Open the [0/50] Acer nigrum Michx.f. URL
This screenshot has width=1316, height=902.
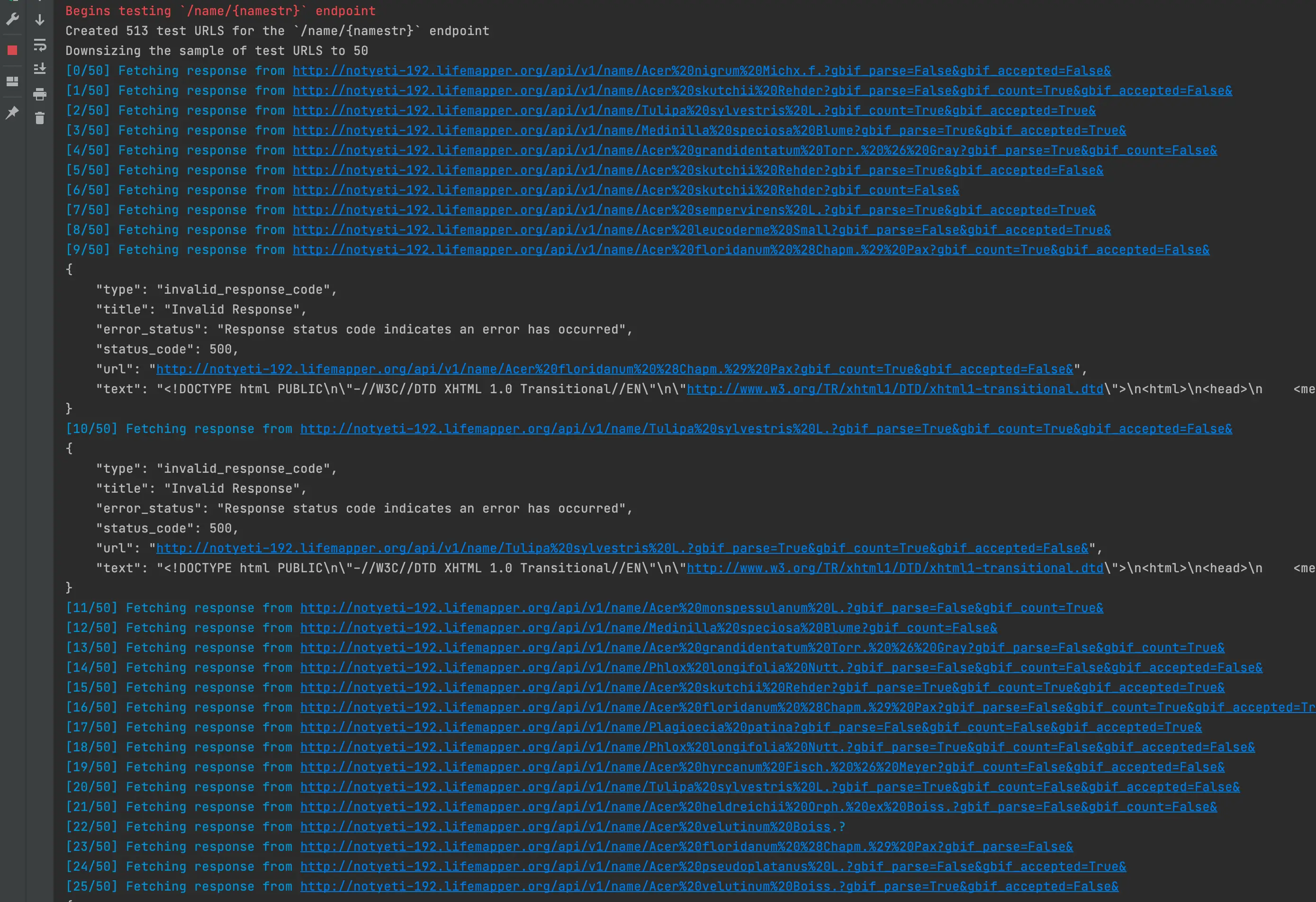pos(701,71)
